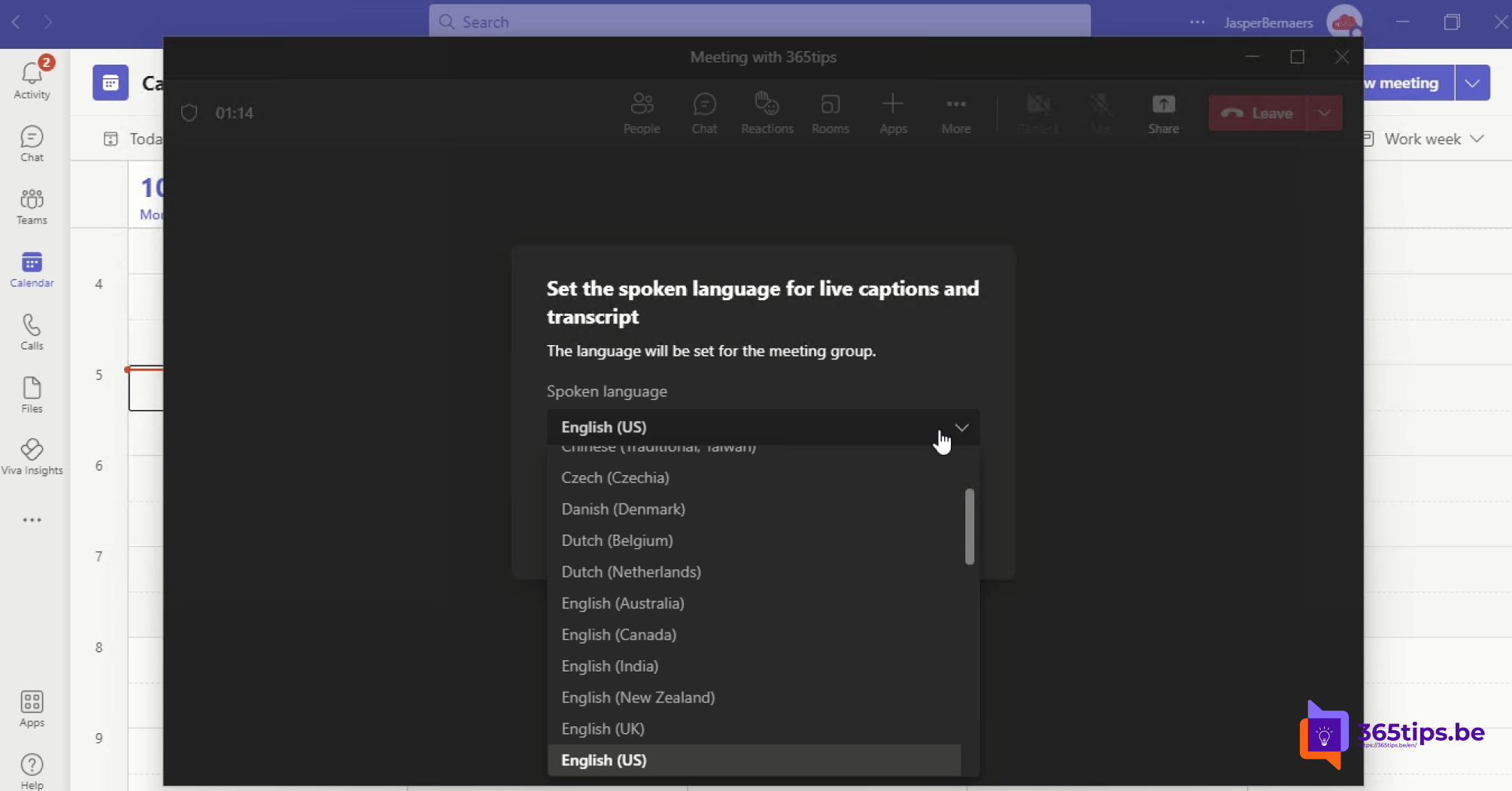Expand the Leave options chevron

[1325, 113]
